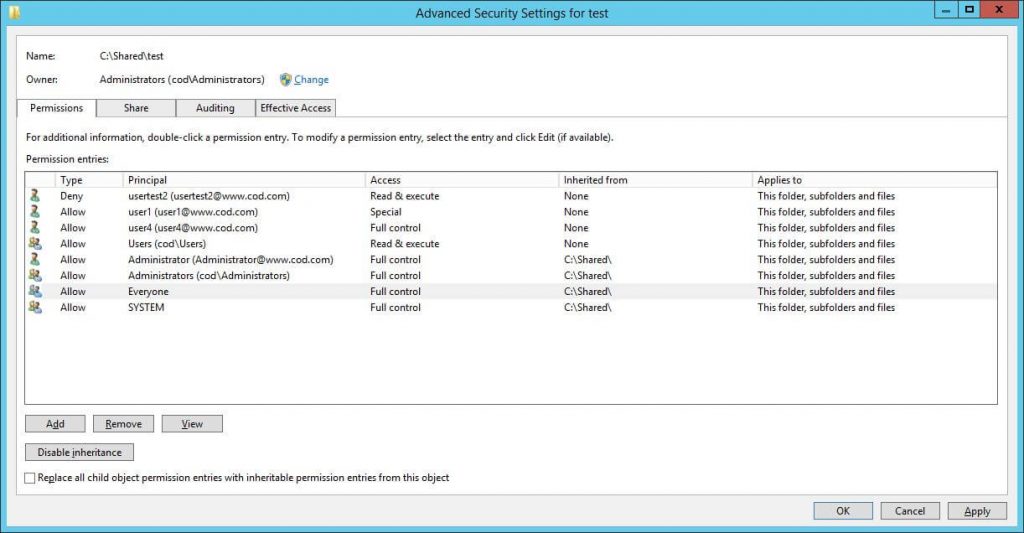
Task: Enable Replace all child object permission entries checkbox
Action: [x=30, y=478]
